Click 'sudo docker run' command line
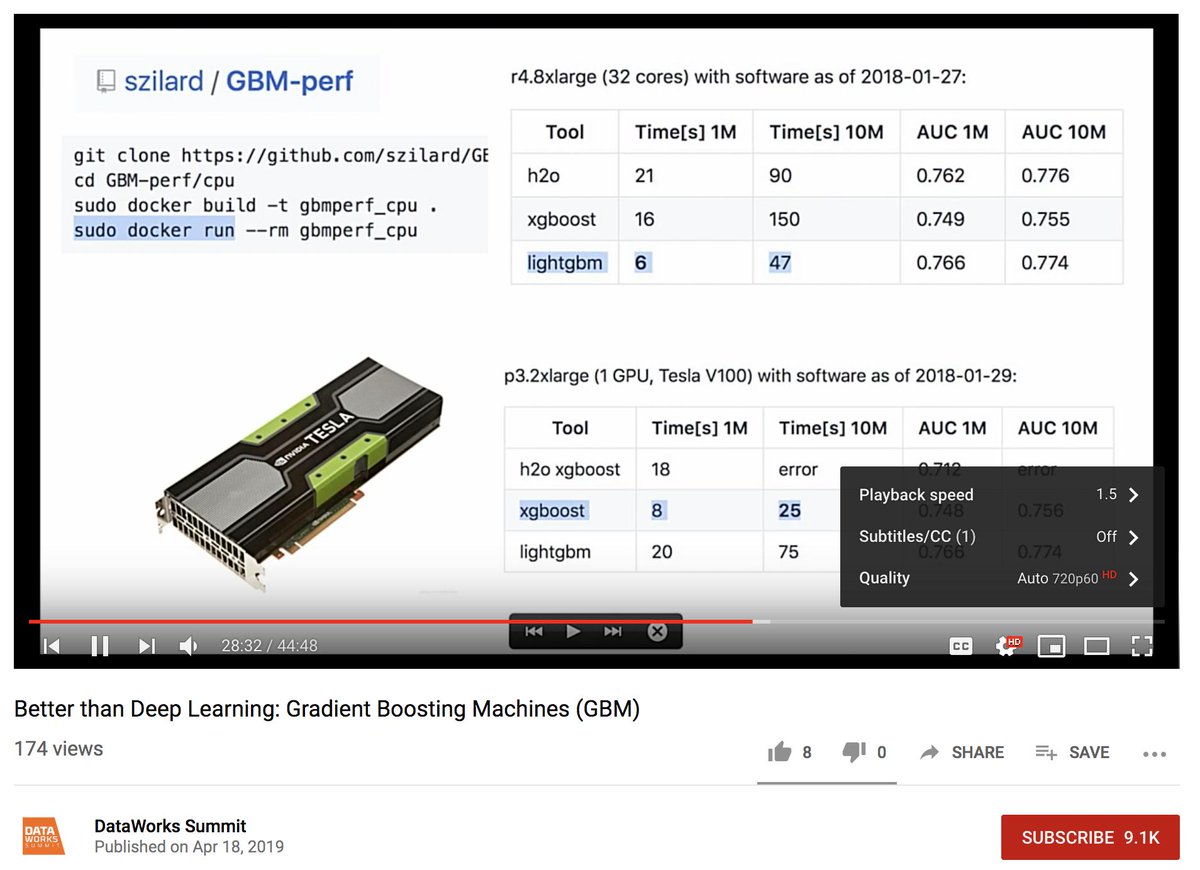Image resolution: width=1200 pixels, height=870 pixels. (x=245, y=230)
